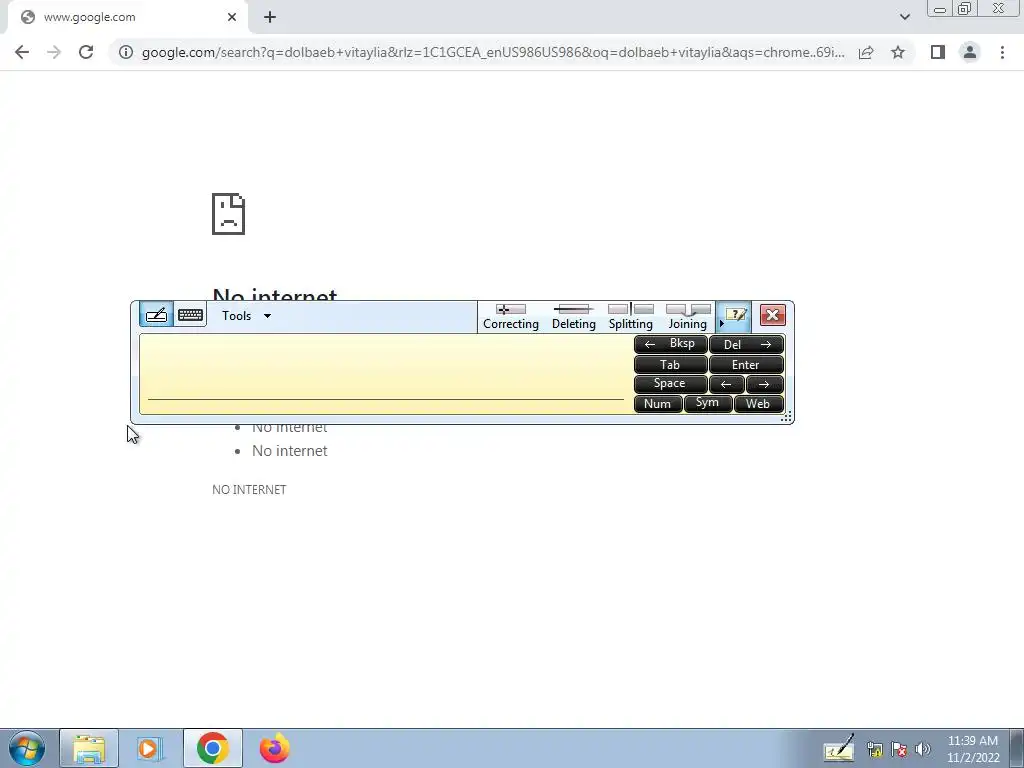The image size is (1024, 768).
Task: Click the Enter key on input panel
Action: [746, 364]
